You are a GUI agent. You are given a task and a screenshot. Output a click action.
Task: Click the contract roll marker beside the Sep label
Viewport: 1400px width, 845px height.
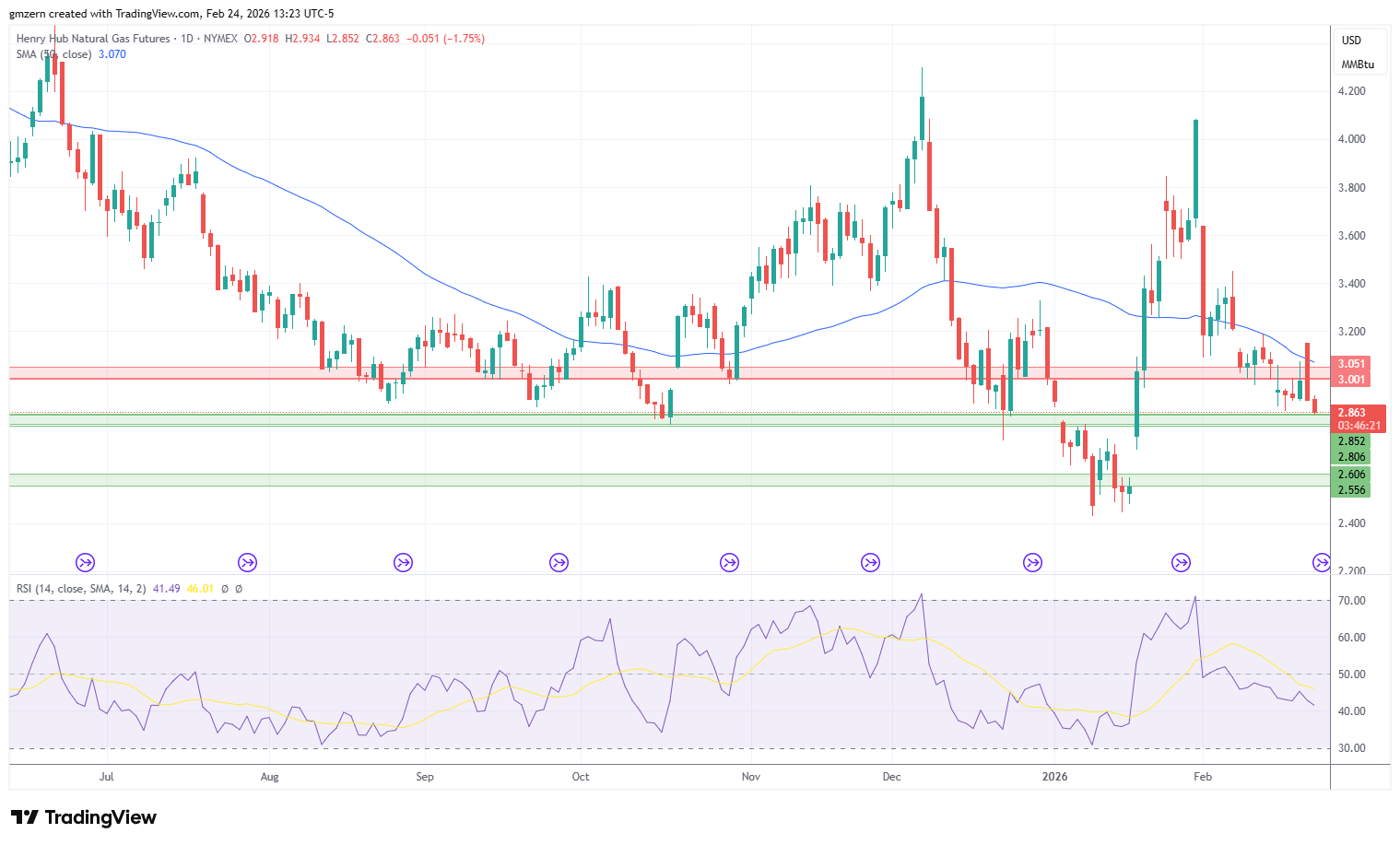click(x=403, y=562)
